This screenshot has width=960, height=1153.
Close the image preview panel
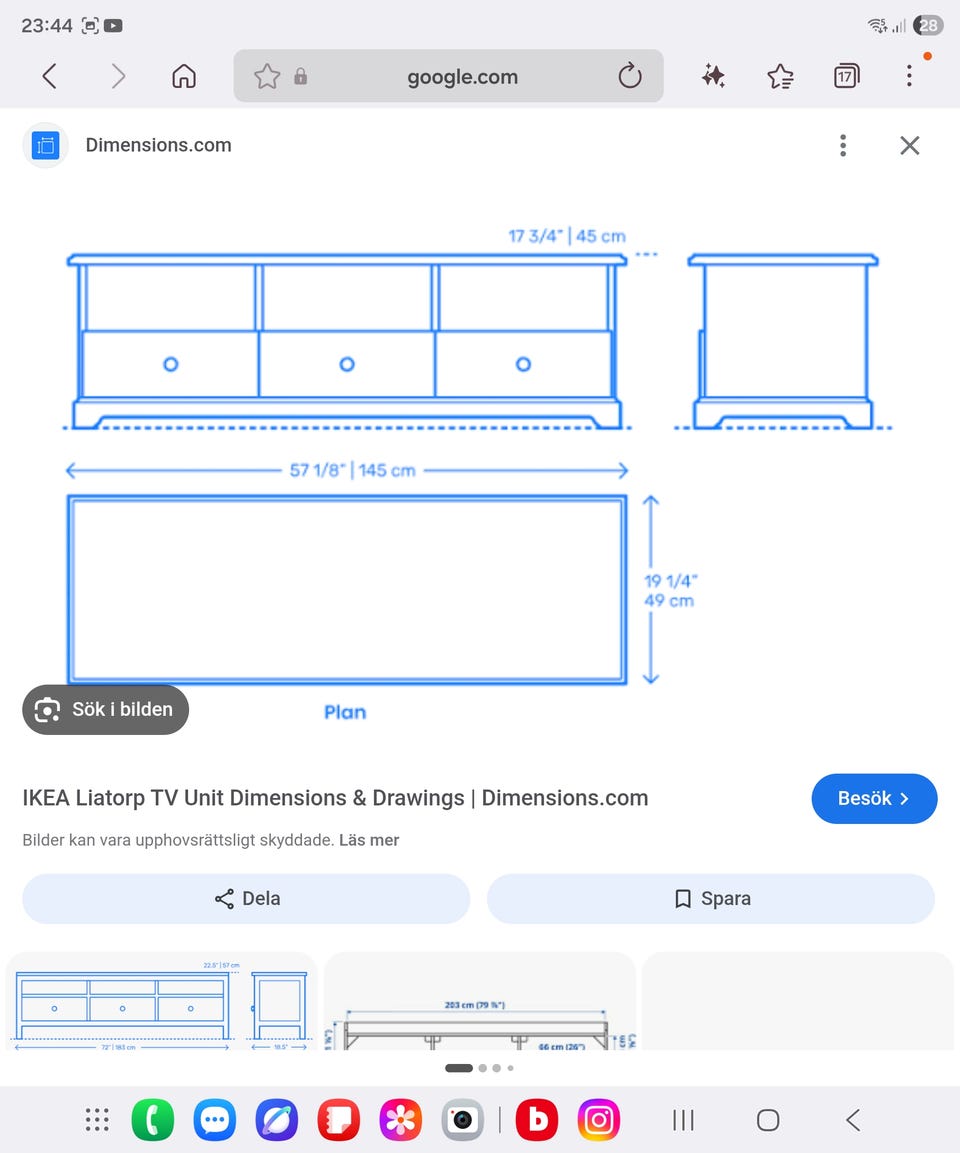910,145
